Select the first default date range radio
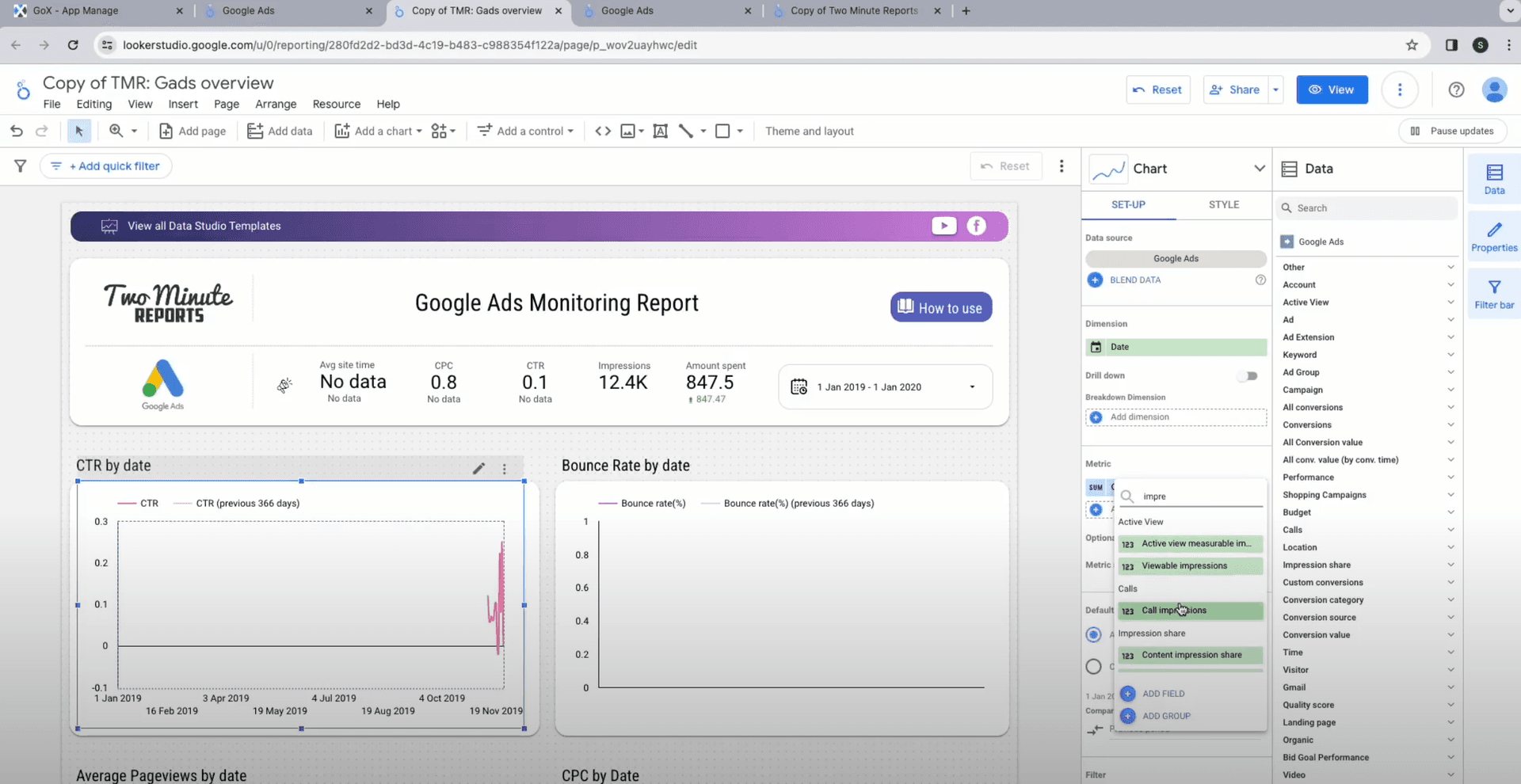Viewport: 1521px width, 784px height. 1094,634
